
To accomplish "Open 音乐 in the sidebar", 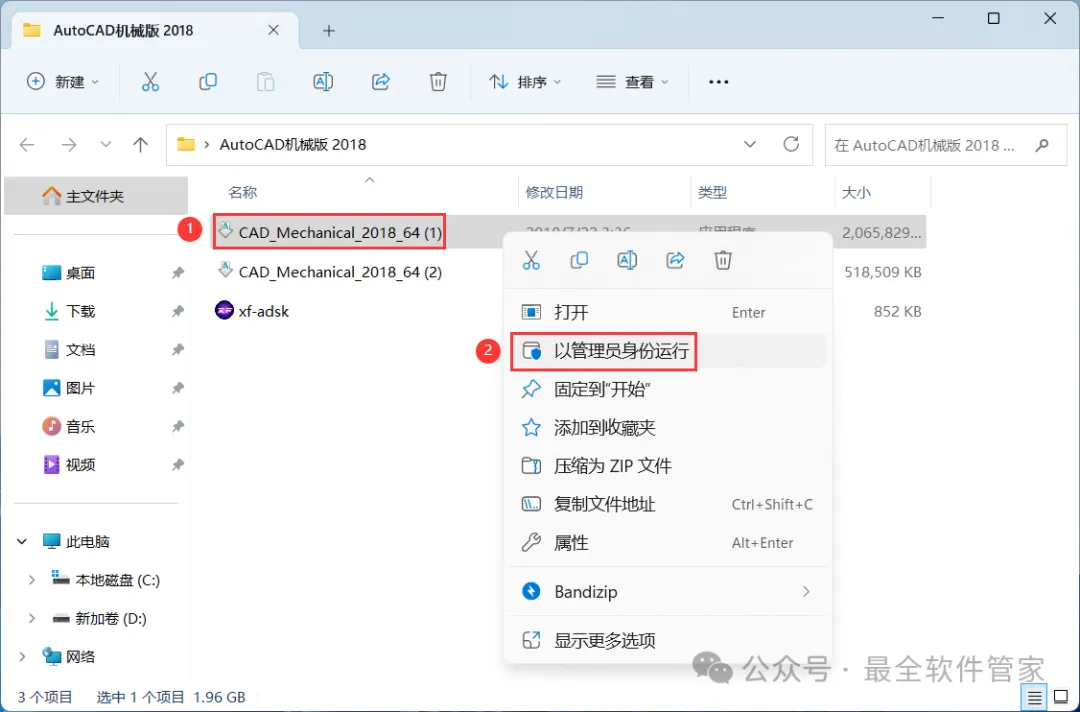I will 81,427.
